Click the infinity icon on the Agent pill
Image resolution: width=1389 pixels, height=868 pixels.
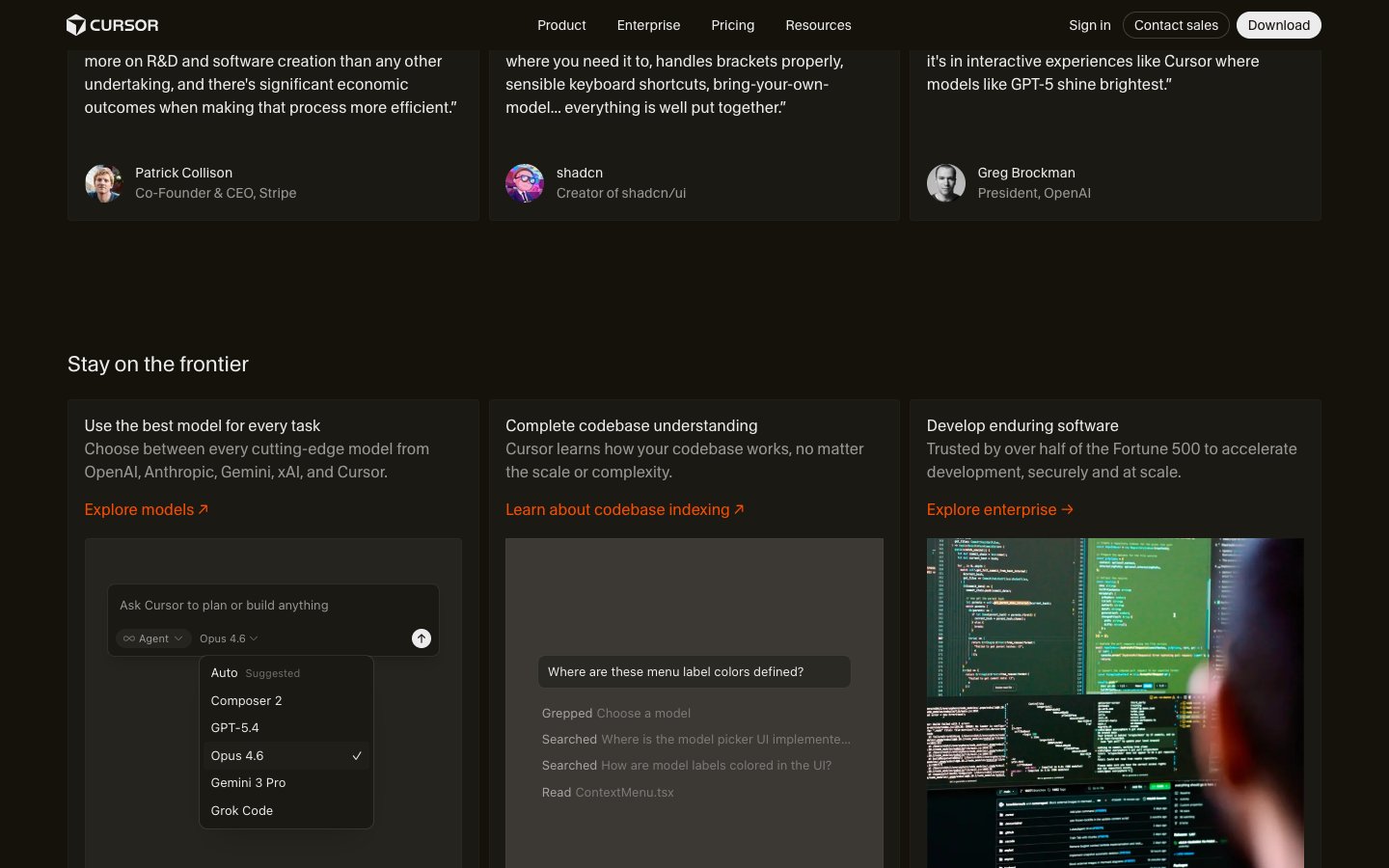[x=129, y=638]
